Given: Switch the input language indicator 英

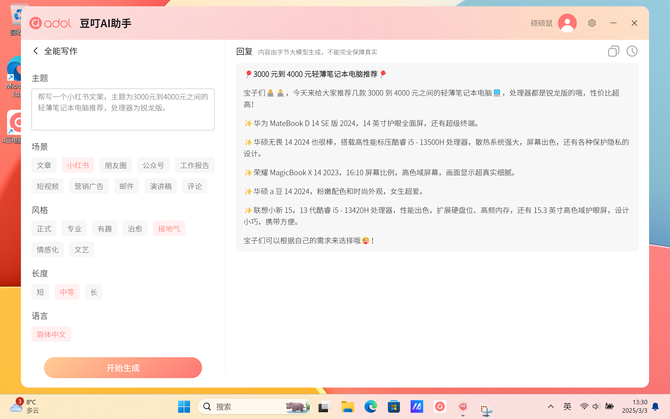Looking at the screenshot, I should coord(567,407).
